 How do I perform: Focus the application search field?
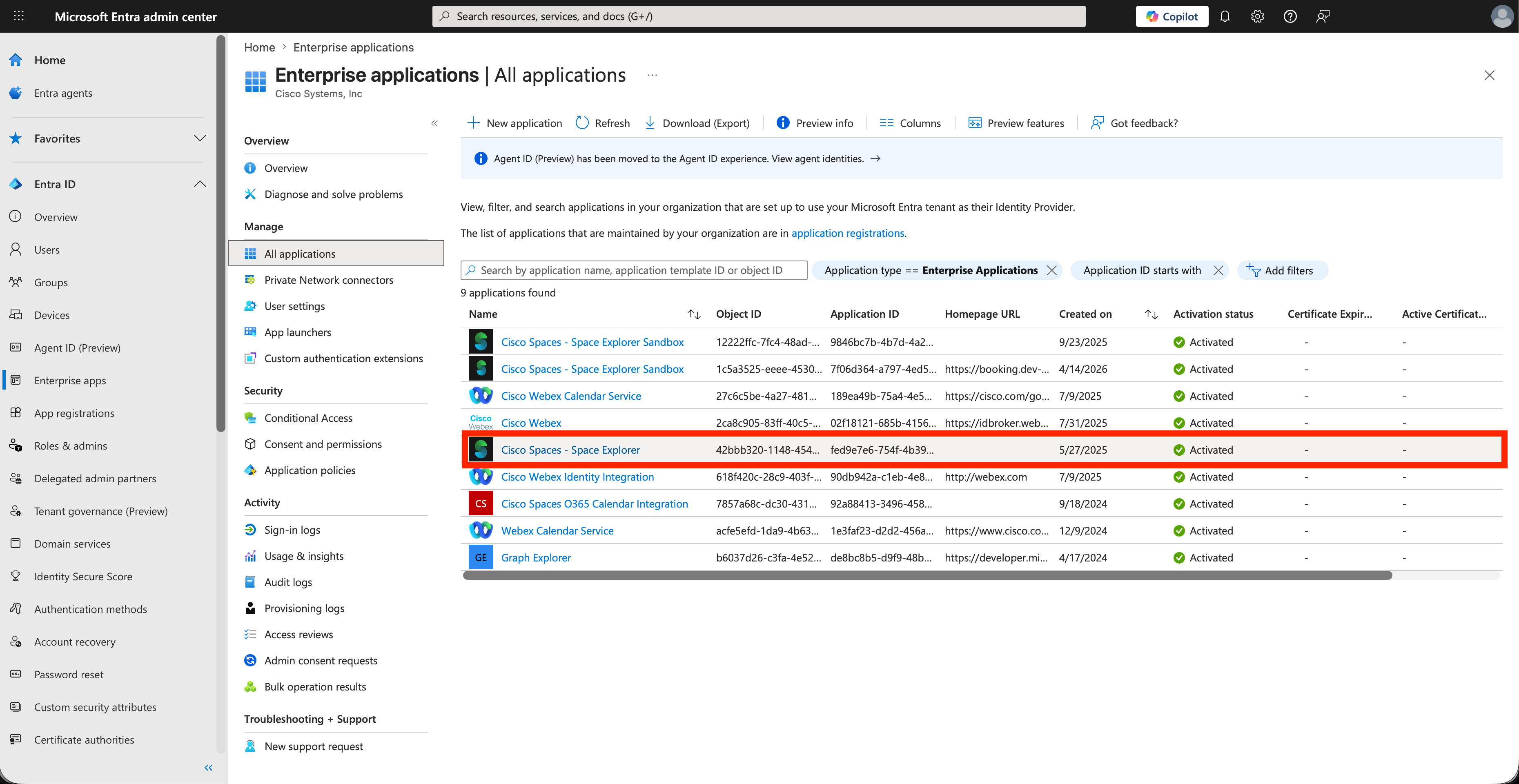pos(633,270)
